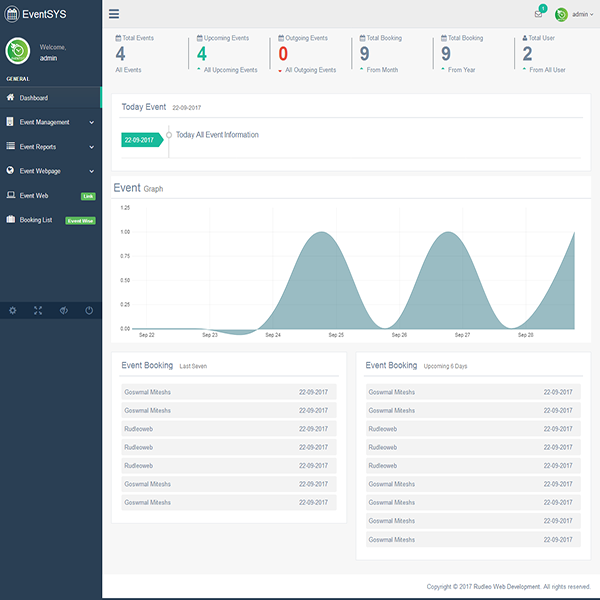Select last Goswmal Miteshs in Last Seven list
The width and height of the screenshot is (600, 600).
[229, 502]
